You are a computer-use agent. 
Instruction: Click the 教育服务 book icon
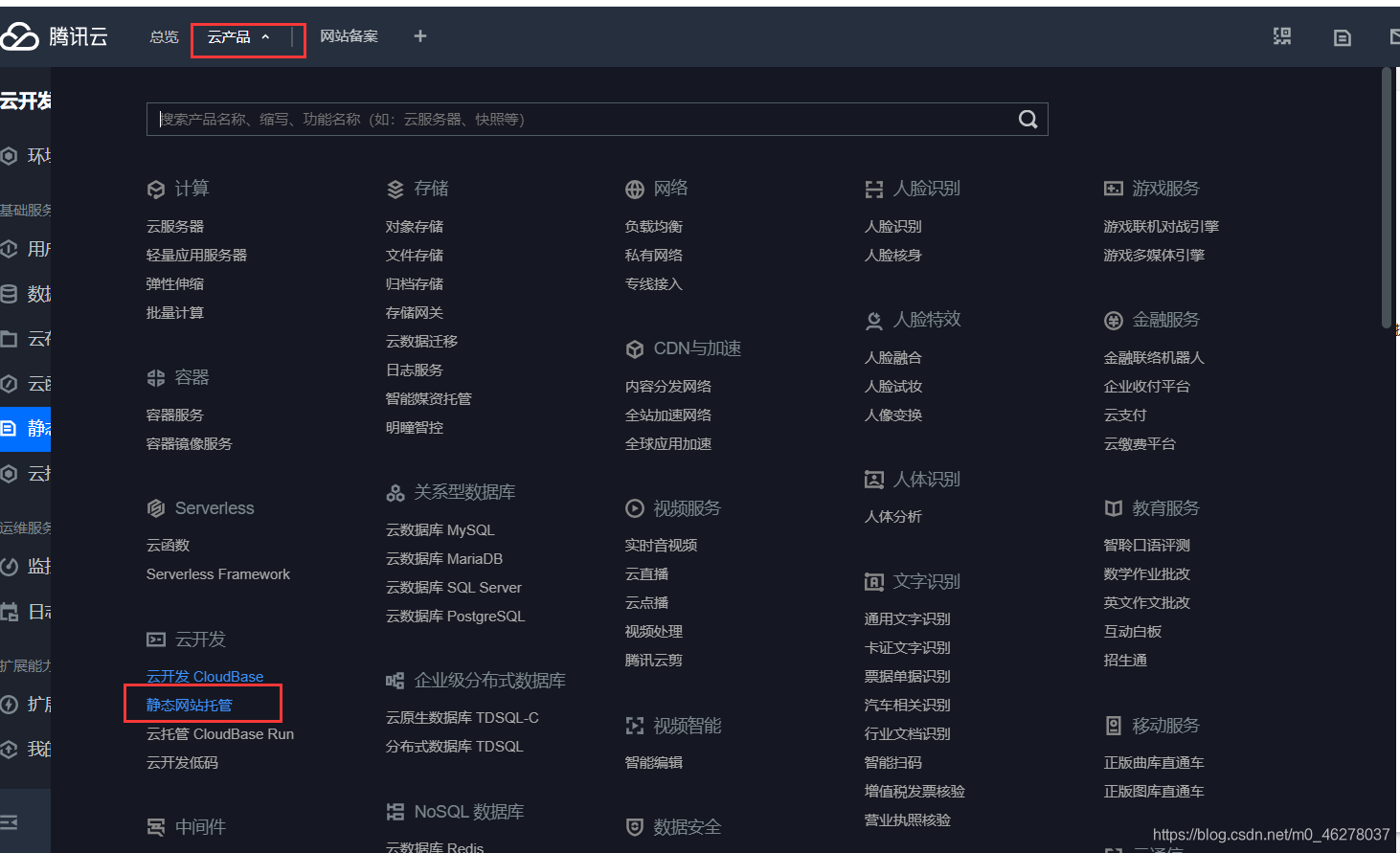[x=1113, y=508]
